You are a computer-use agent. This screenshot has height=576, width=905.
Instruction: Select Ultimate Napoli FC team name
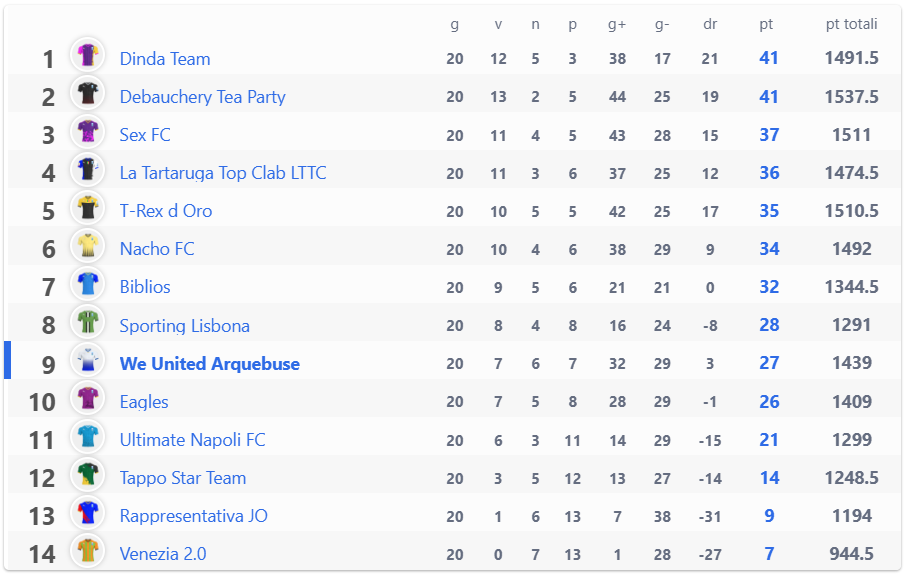tap(192, 440)
